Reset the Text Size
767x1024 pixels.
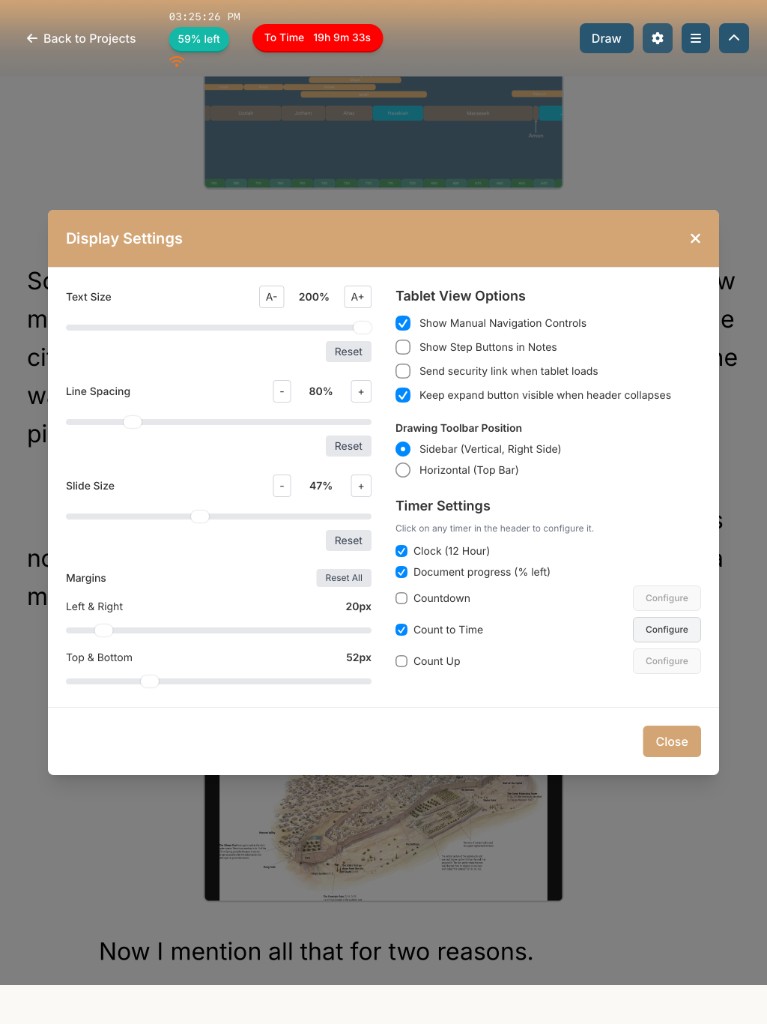[x=348, y=351]
